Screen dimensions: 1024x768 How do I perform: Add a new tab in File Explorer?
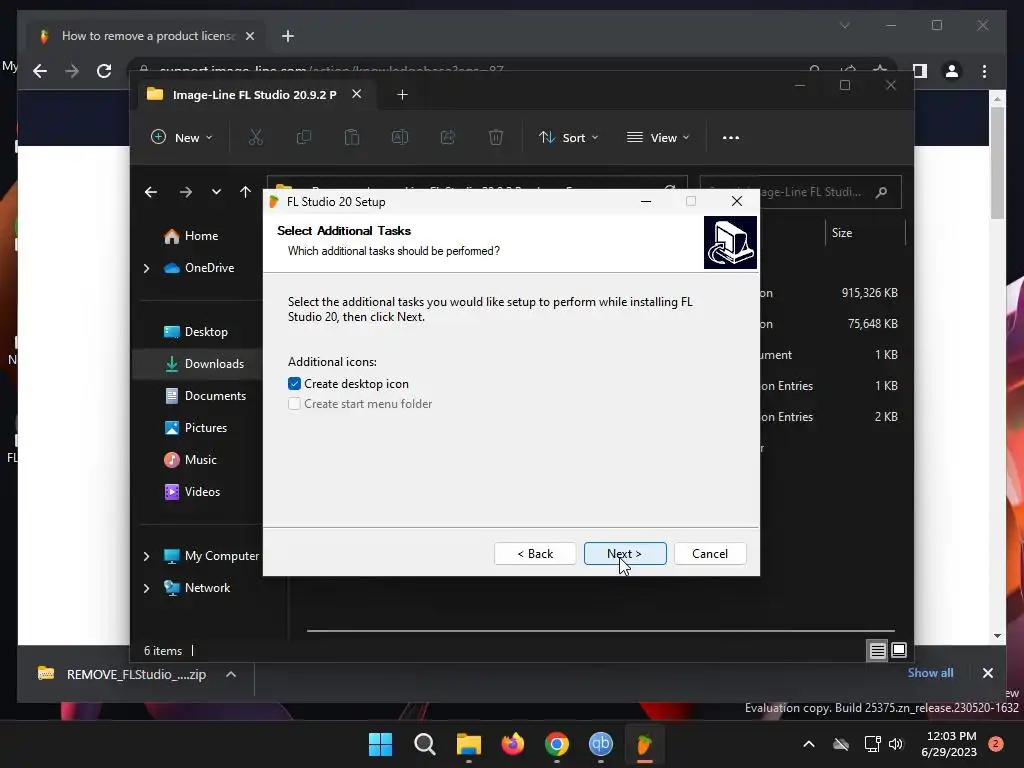402,95
